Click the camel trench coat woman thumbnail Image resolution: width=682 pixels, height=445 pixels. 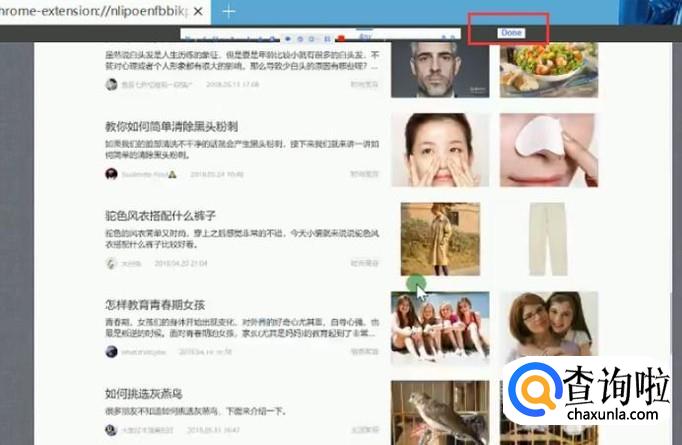point(440,239)
